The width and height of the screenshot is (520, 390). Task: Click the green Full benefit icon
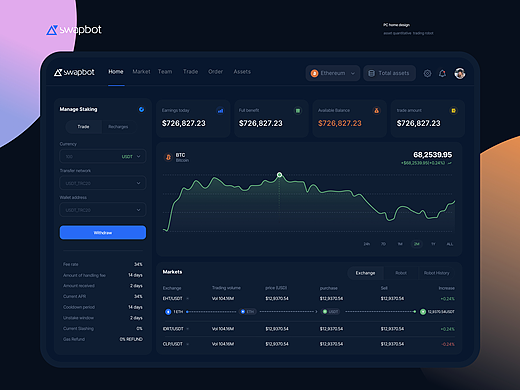(298, 111)
